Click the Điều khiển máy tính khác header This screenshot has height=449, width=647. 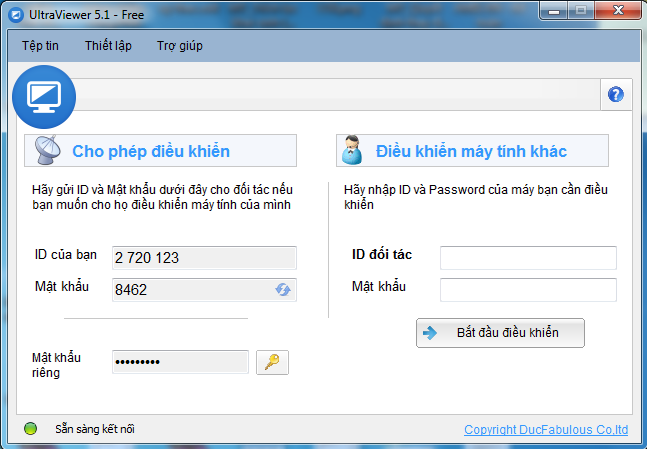pos(472,151)
